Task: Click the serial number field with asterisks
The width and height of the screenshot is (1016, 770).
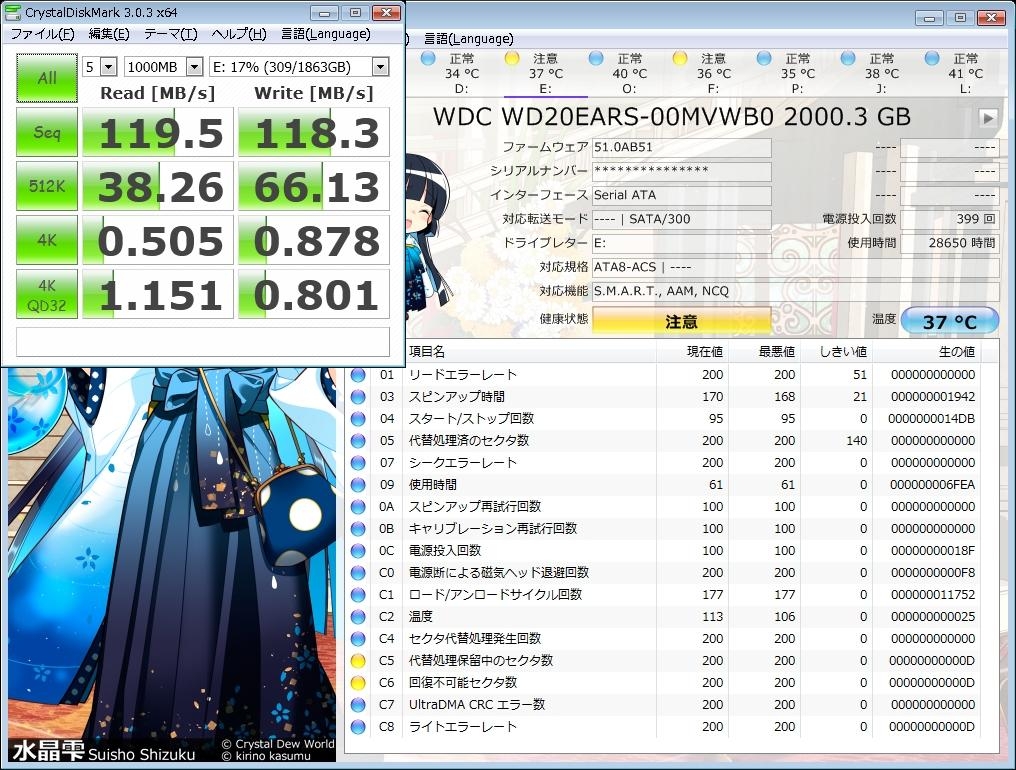Action: [x=681, y=171]
